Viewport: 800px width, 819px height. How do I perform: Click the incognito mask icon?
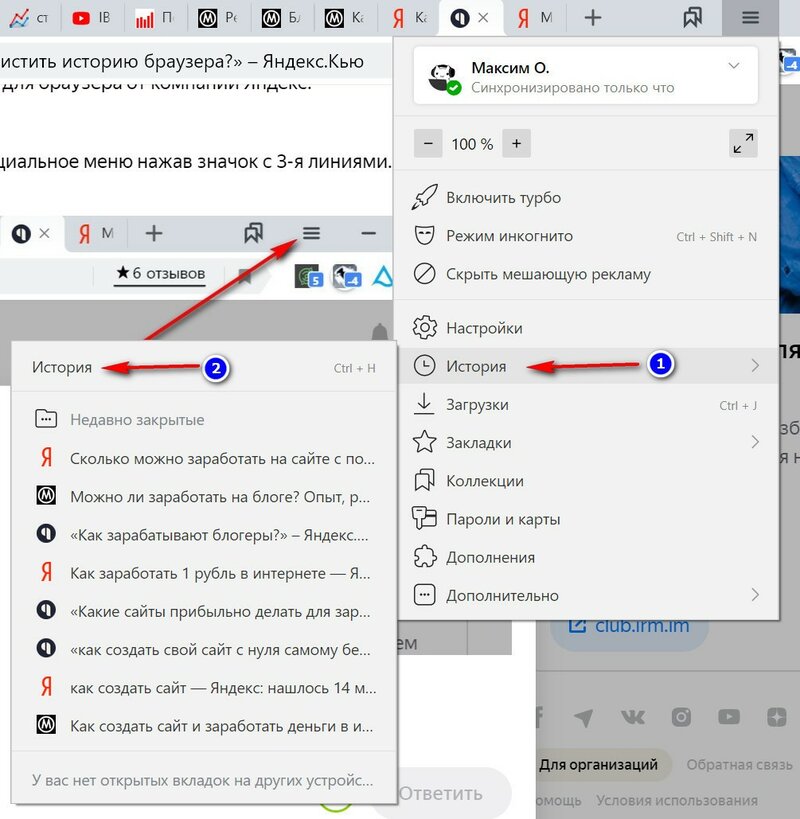[425, 236]
